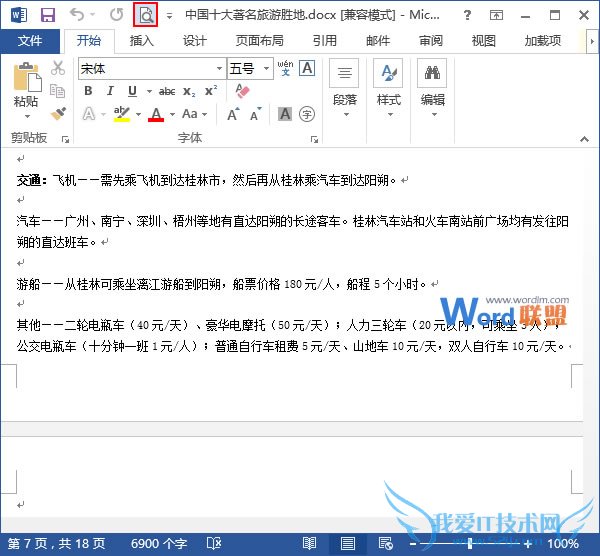Grow font size with larger A

click(233, 114)
